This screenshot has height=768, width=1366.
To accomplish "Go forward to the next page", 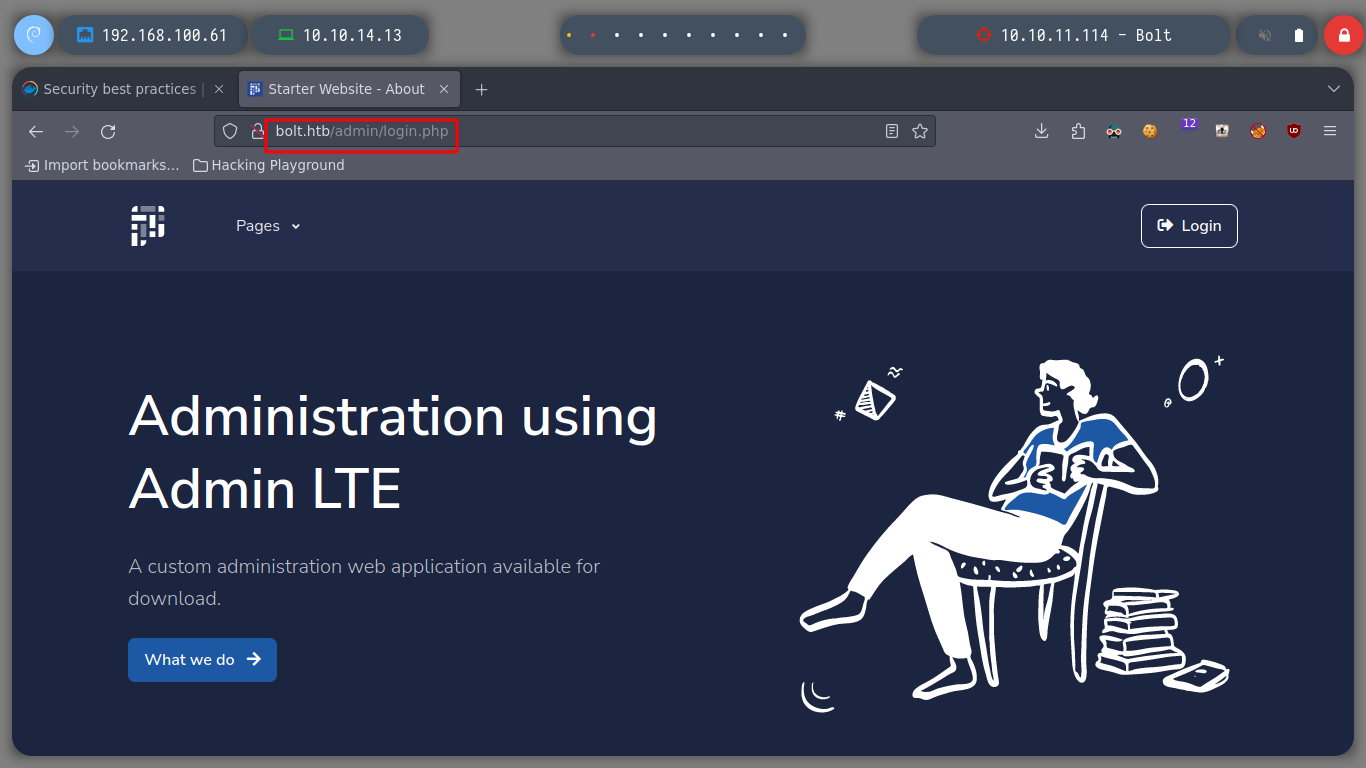I will tap(72, 131).
